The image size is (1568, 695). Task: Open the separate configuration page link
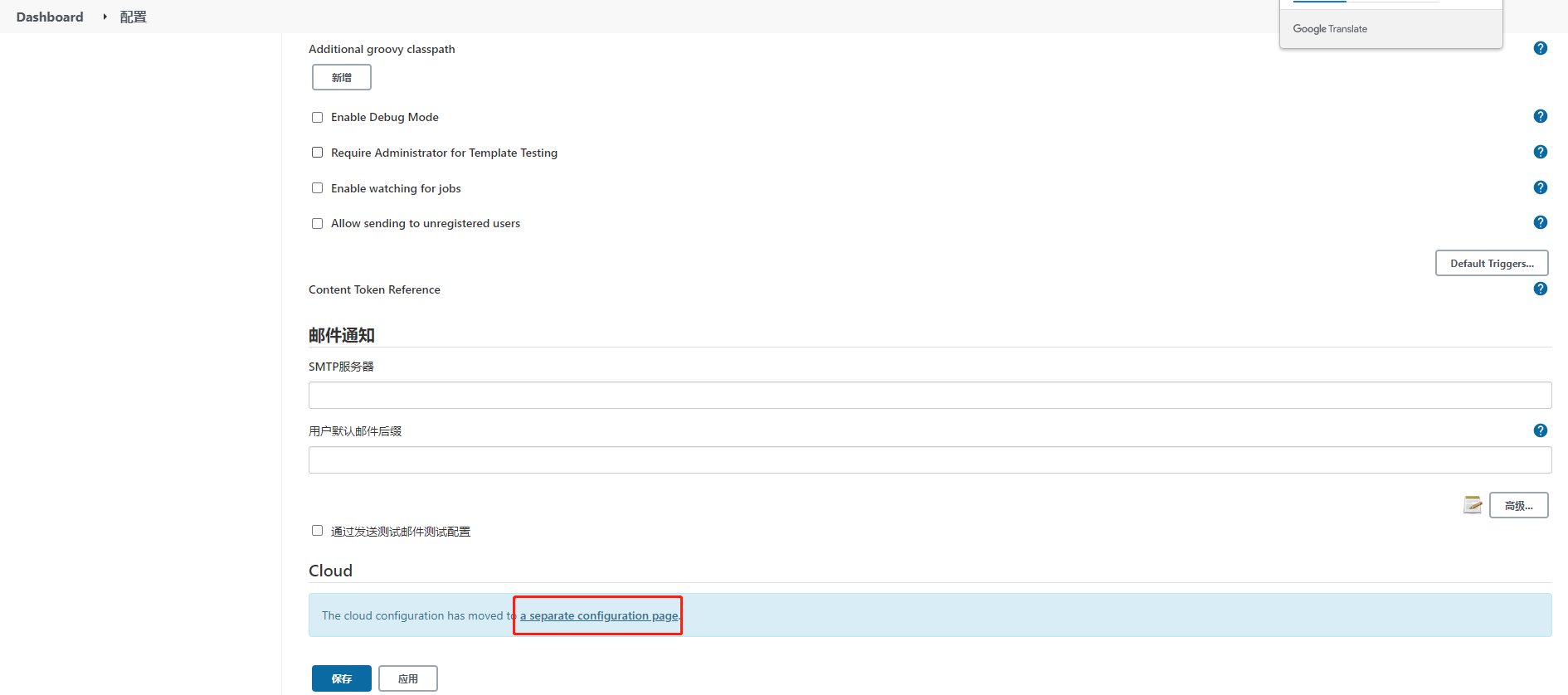tap(598, 615)
